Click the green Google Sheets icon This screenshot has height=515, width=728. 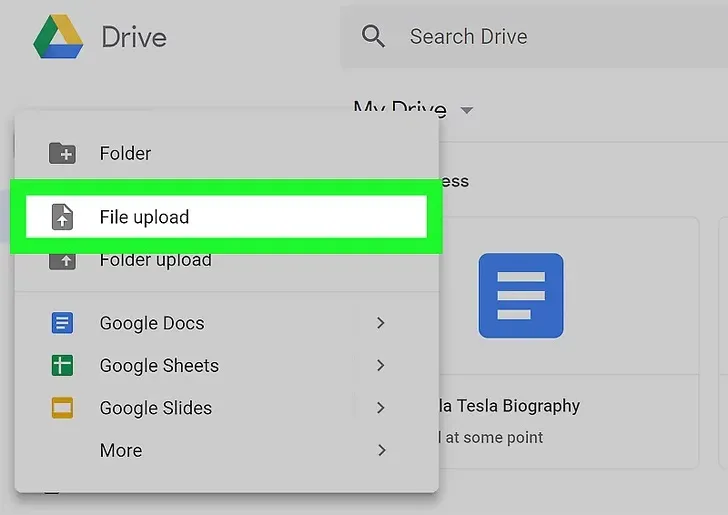(62, 365)
